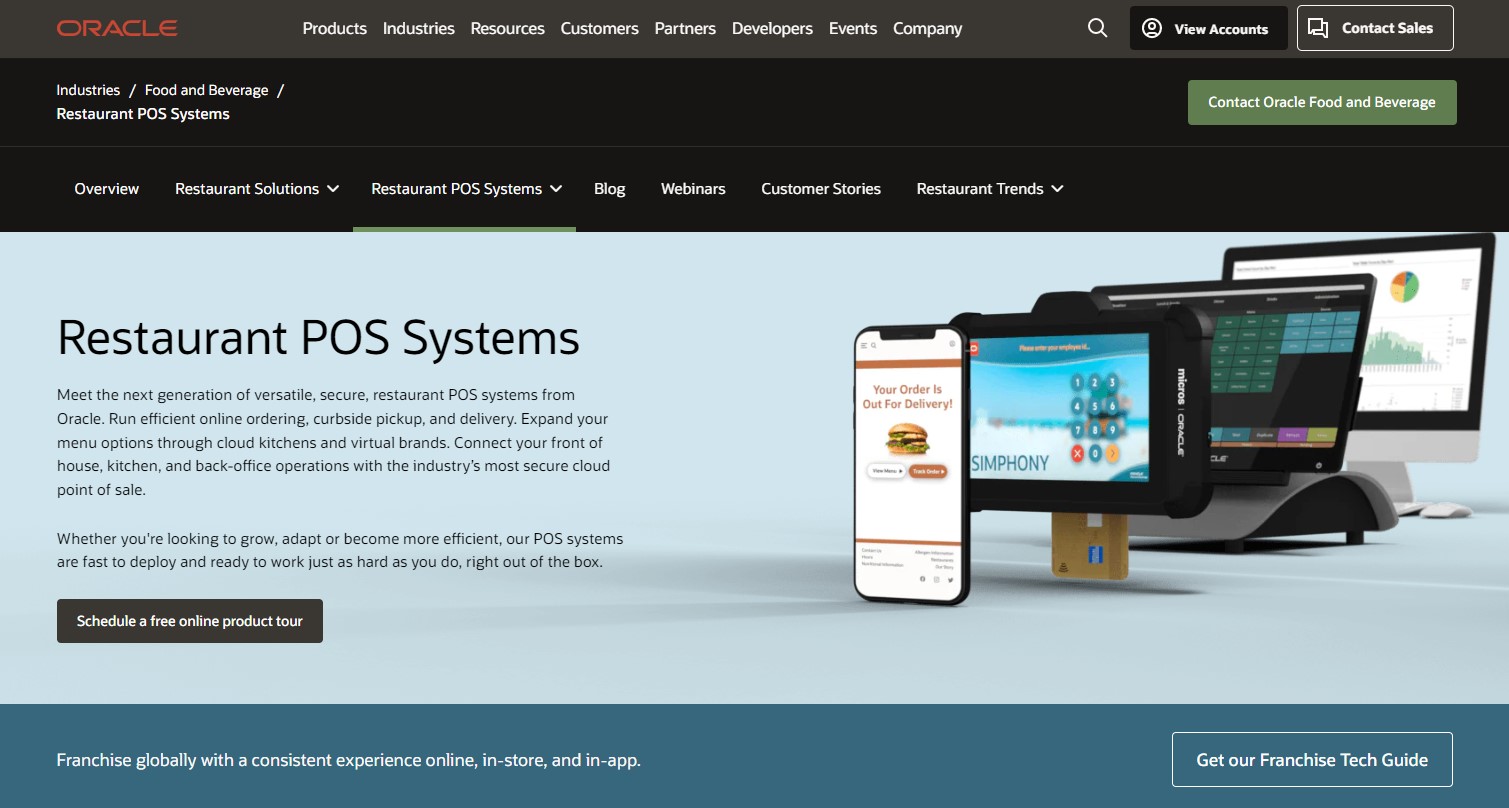Click the burger image on phone screen
This screenshot has height=808, width=1509.
pos(908,438)
